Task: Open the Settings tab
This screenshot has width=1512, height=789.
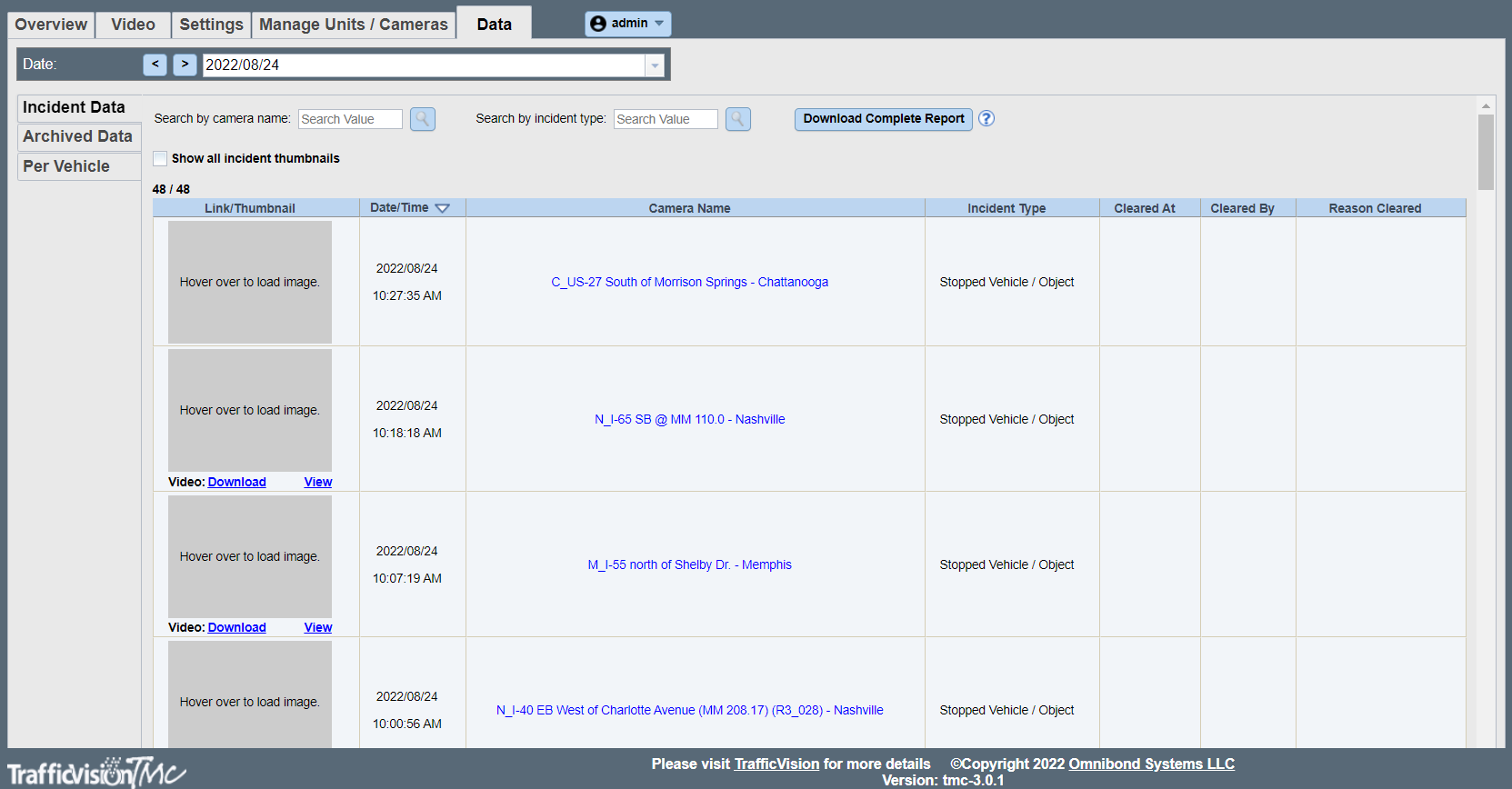Action: (x=211, y=25)
